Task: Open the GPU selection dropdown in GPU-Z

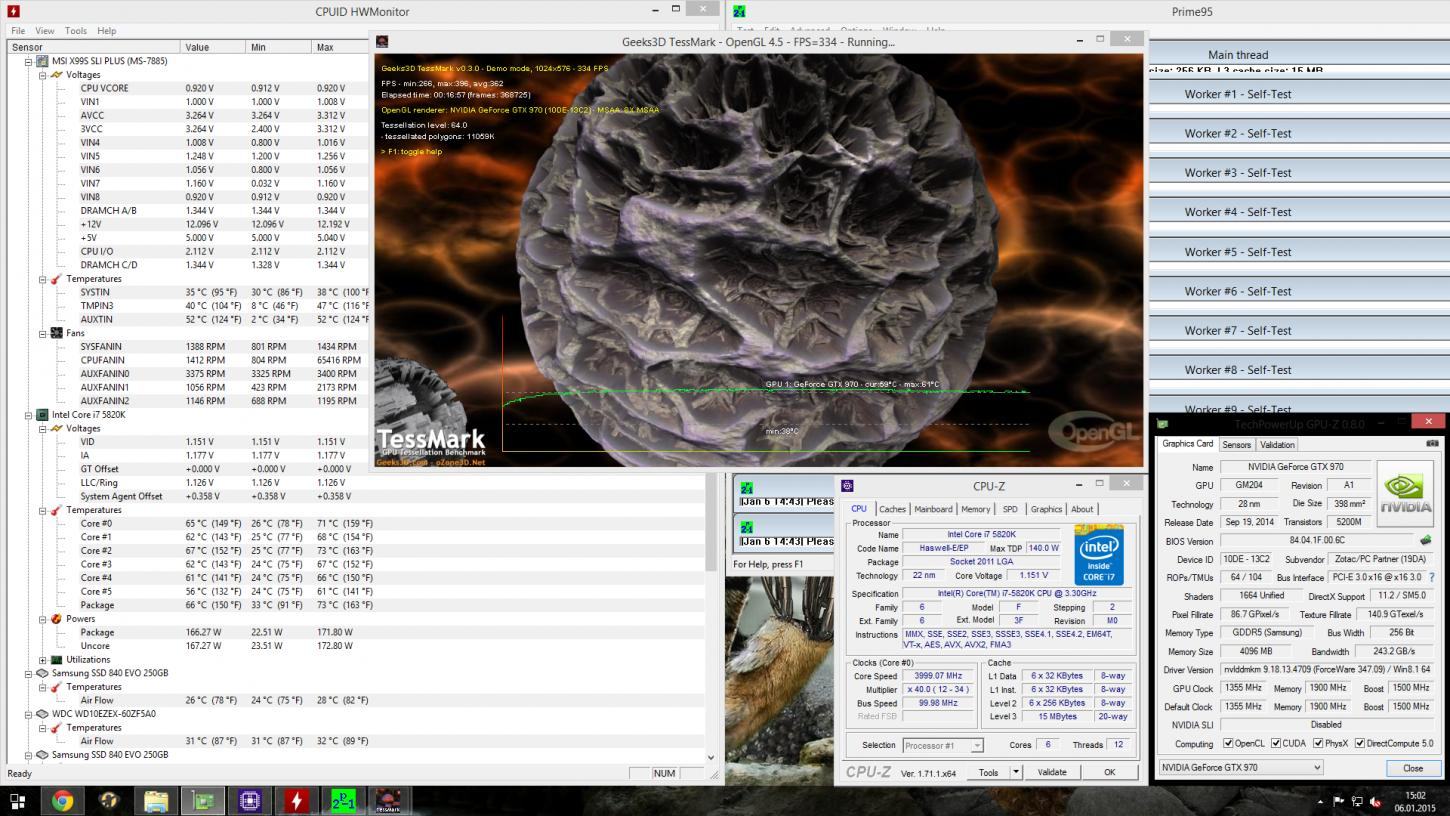Action: point(1240,767)
